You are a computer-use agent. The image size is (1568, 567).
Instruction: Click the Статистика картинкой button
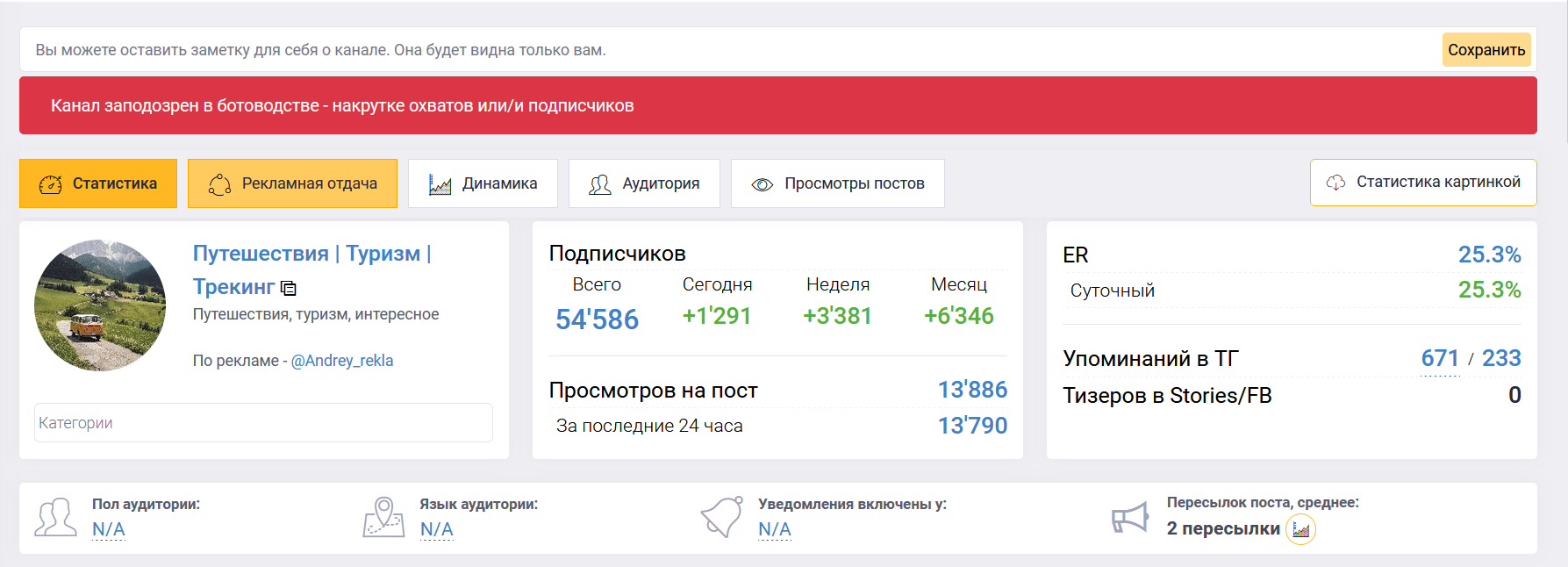(x=1423, y=183)
